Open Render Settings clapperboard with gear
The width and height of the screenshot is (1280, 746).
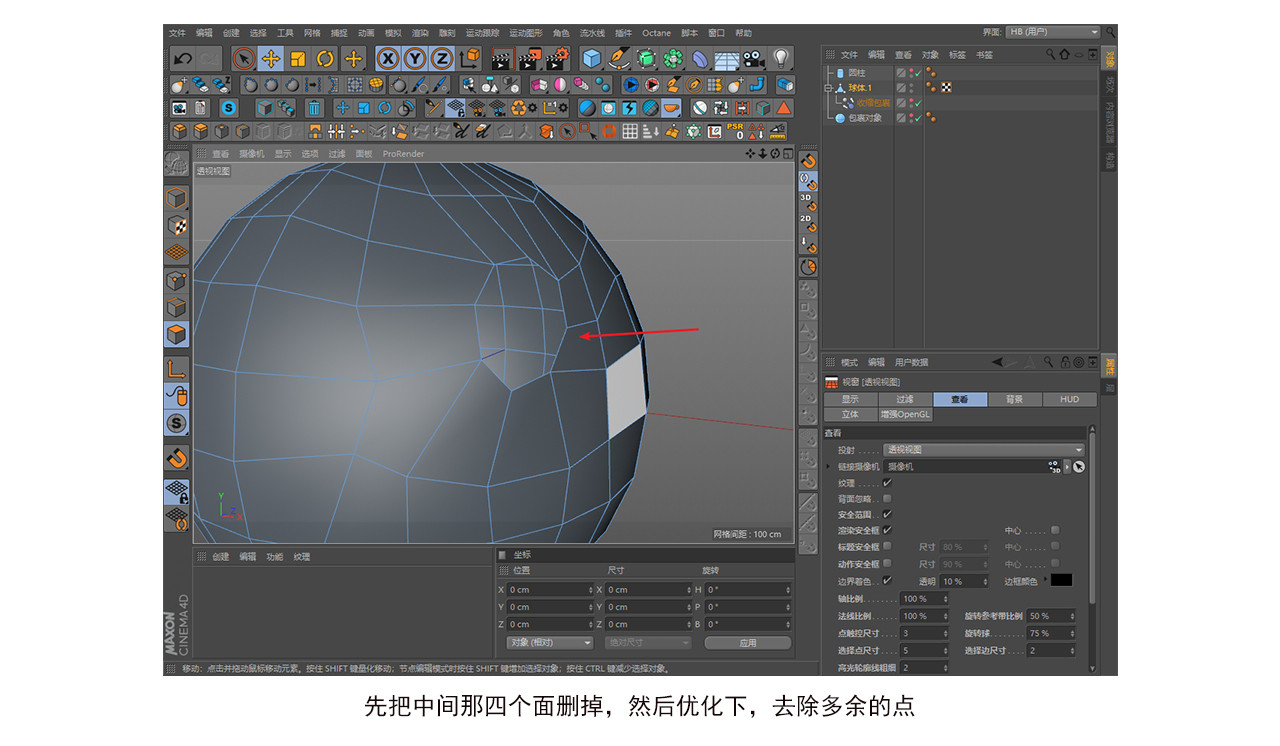[x=556, y=59]
